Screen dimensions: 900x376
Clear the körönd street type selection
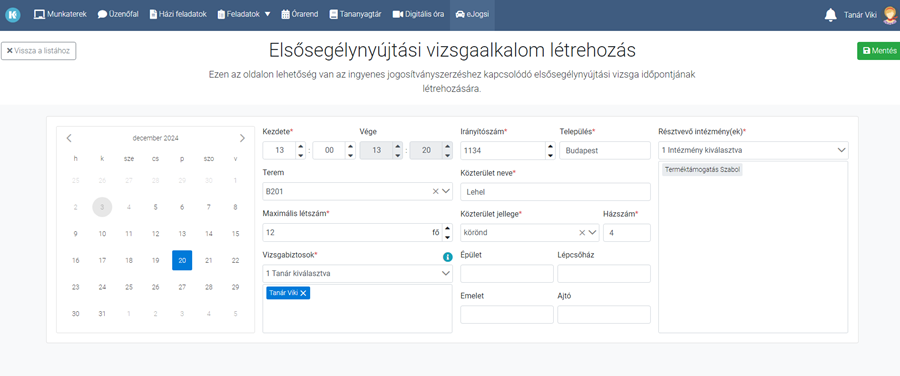(x=582, y=232)
